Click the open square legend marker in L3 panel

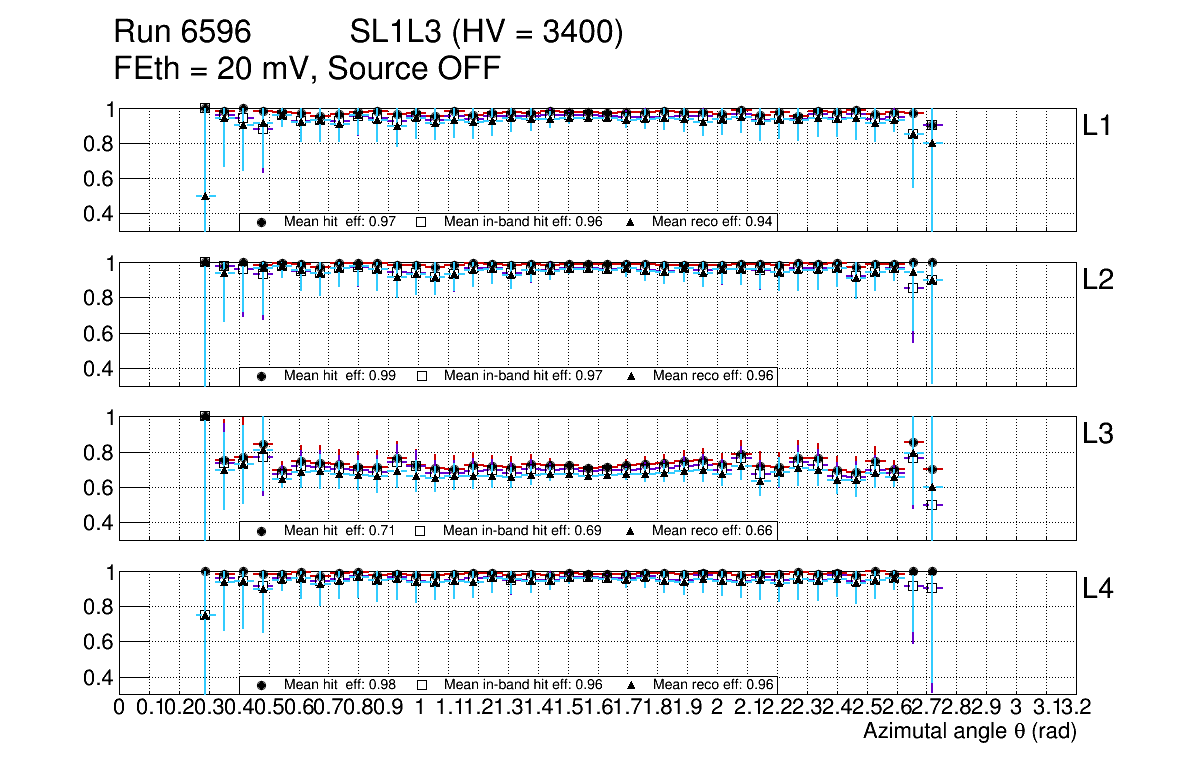pos(422,530)
